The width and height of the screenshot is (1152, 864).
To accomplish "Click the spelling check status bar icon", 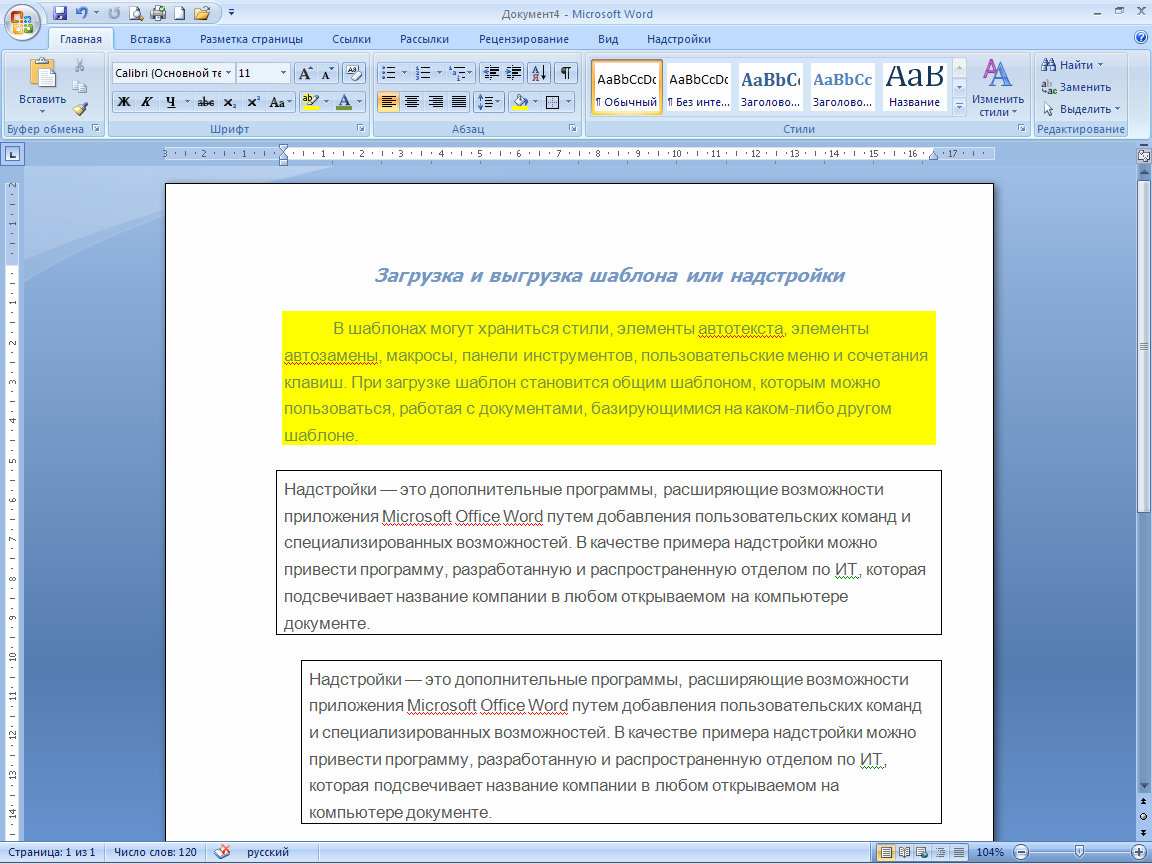I will point(223,852).
